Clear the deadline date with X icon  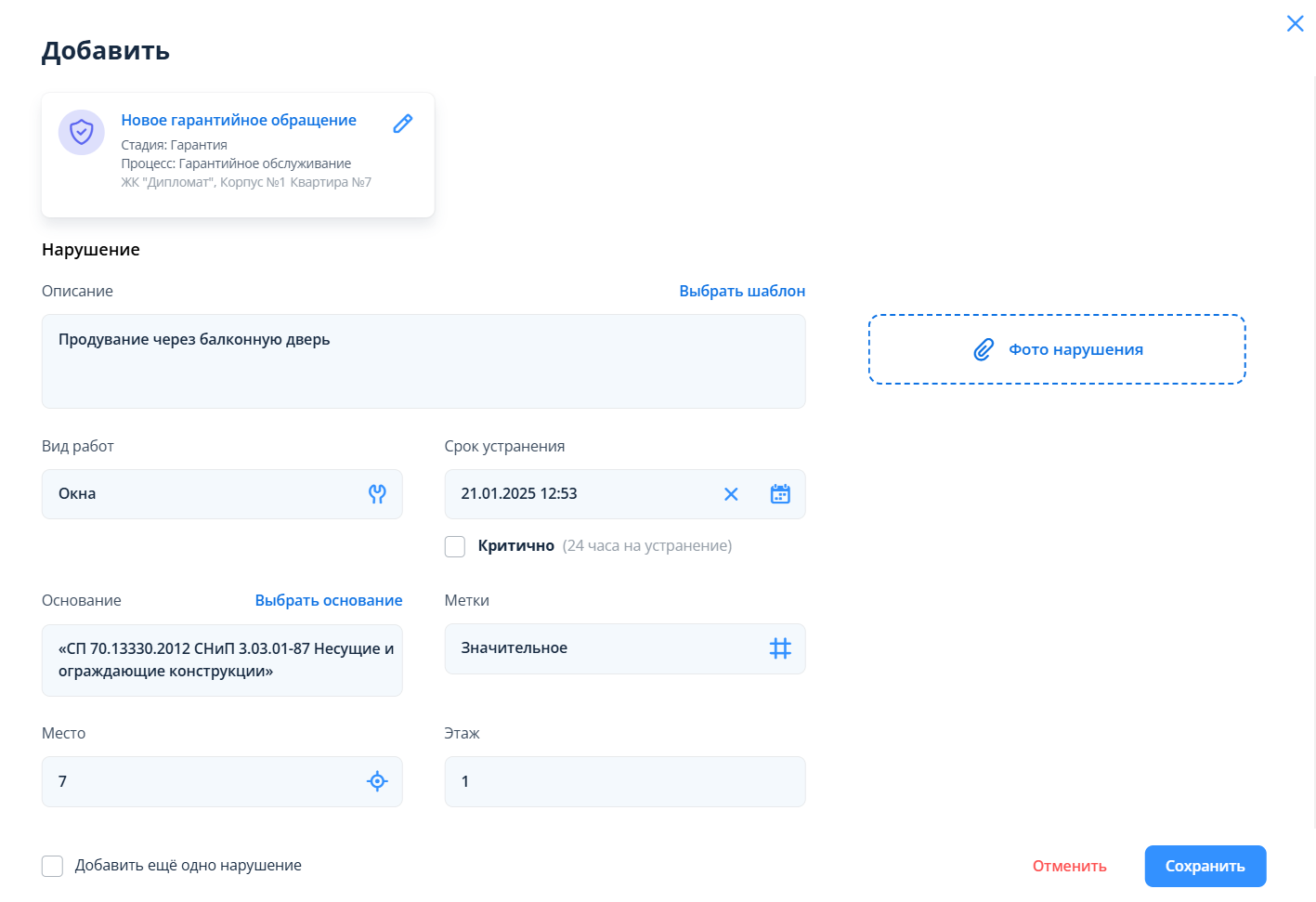coord(731,494)
